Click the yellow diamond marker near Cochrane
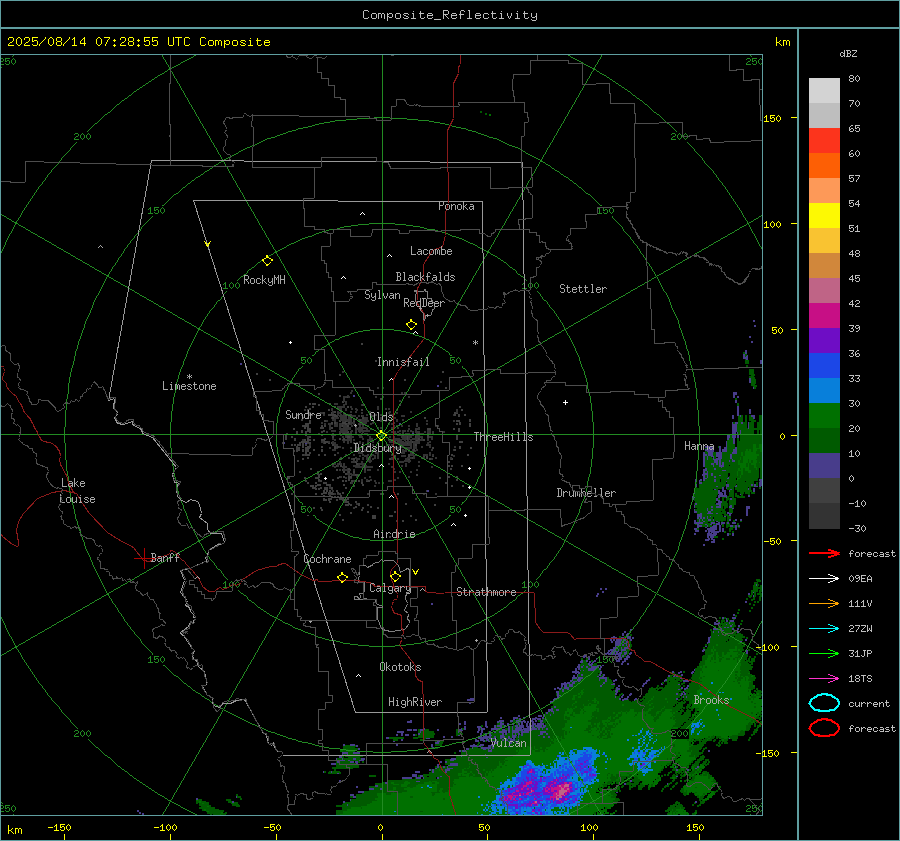Screen dimensions: 900x841 pos(342,577)
